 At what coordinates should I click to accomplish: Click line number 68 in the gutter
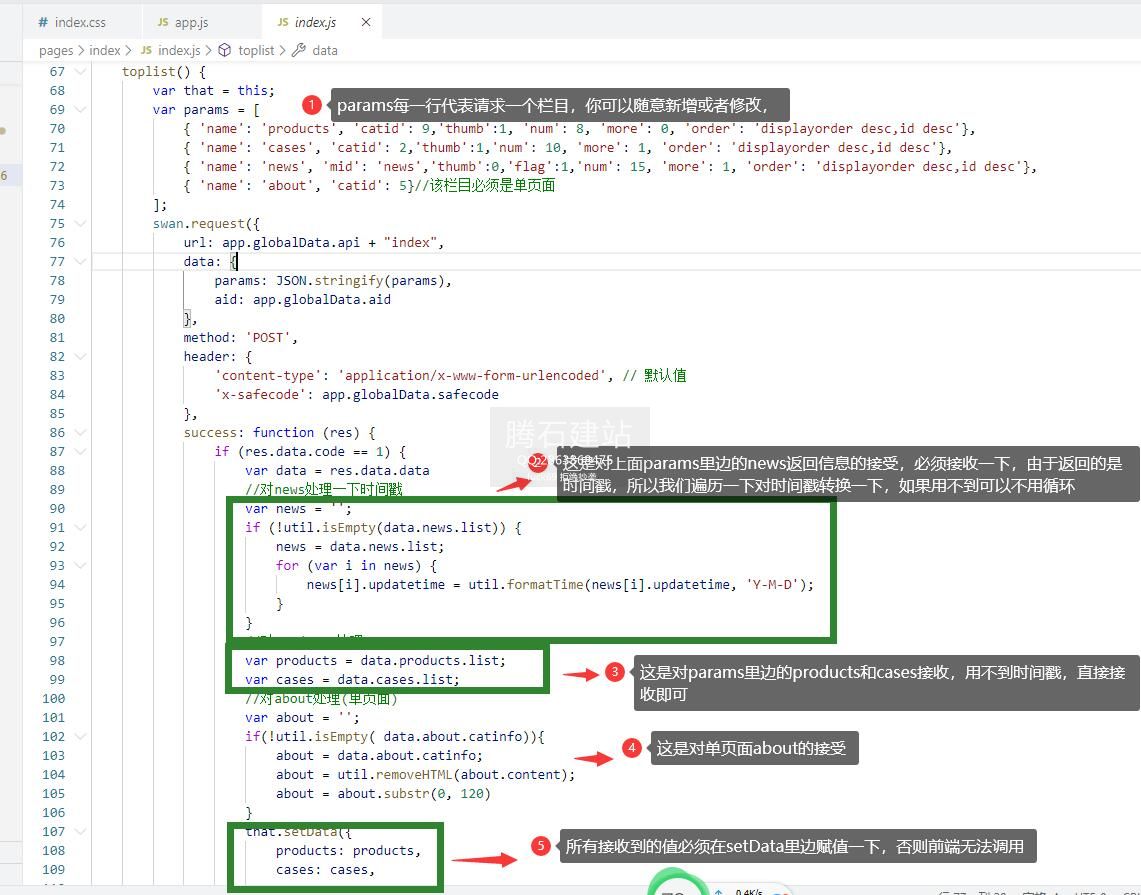tap(57, 90)
